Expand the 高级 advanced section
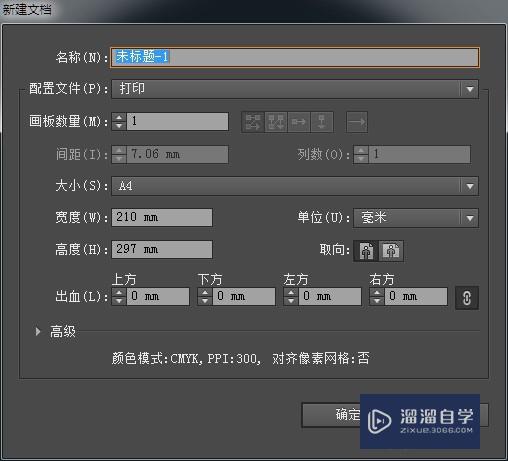Screen dimensions: 508x461 38,331
